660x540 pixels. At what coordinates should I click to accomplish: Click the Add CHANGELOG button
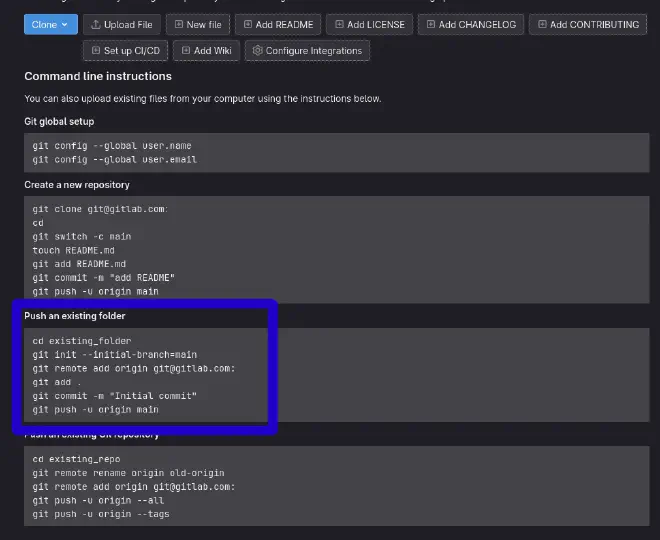(471, 24)
